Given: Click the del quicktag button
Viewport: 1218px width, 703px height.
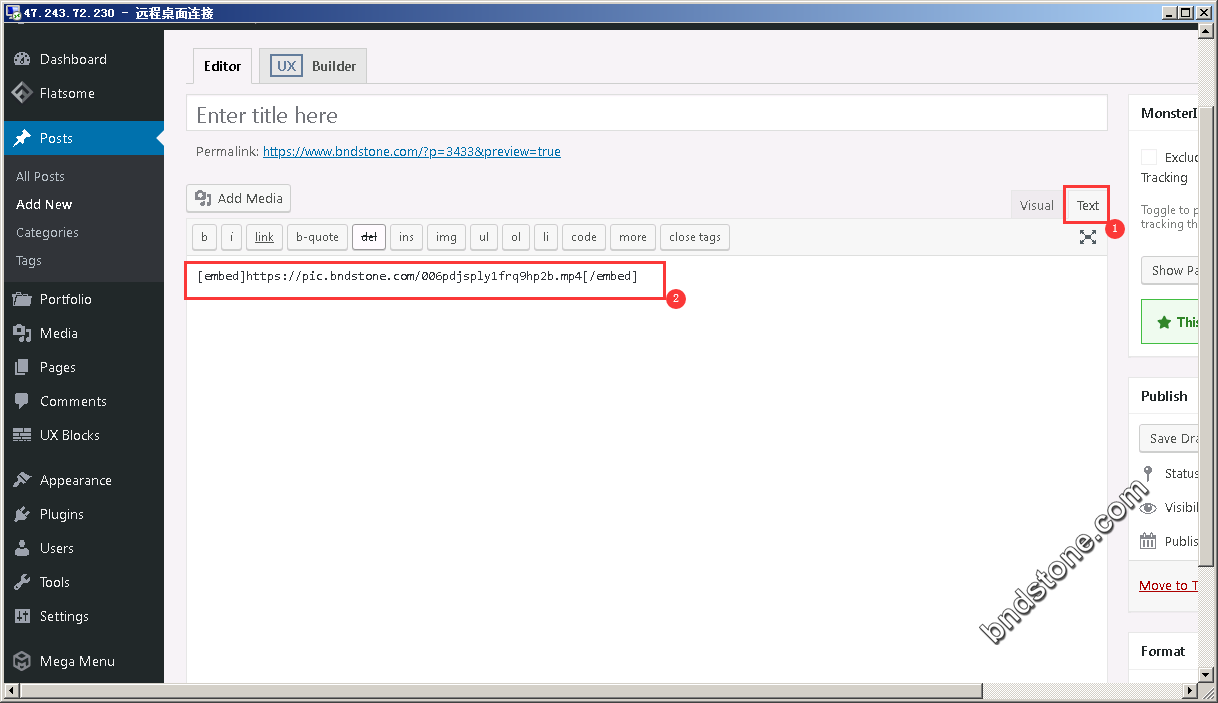Looking at the screenshot, I should (x=369, y=237).
